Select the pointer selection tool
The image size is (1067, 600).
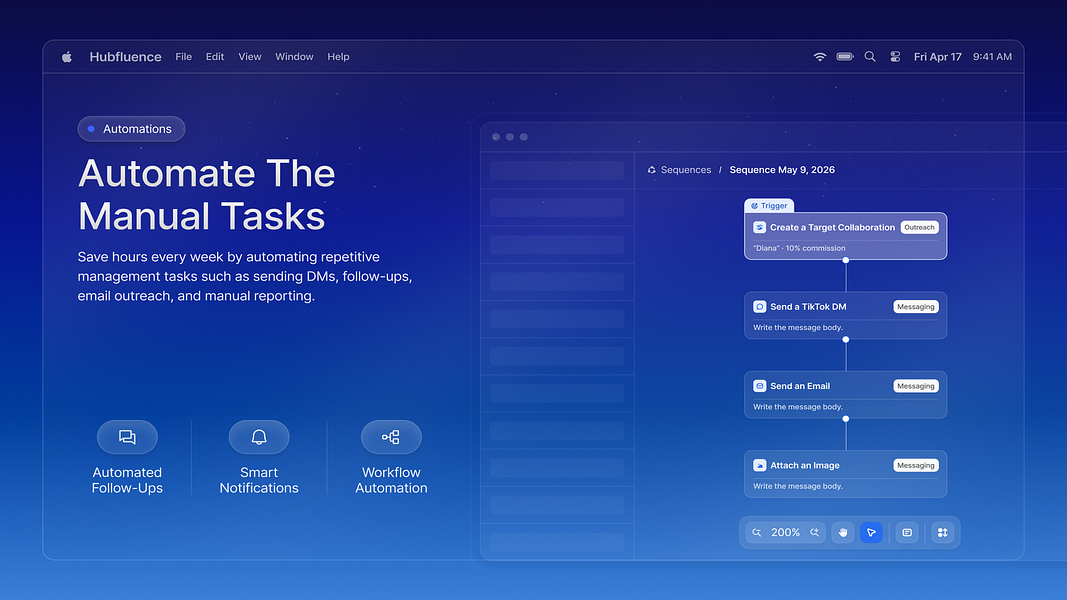coord(872,533)
